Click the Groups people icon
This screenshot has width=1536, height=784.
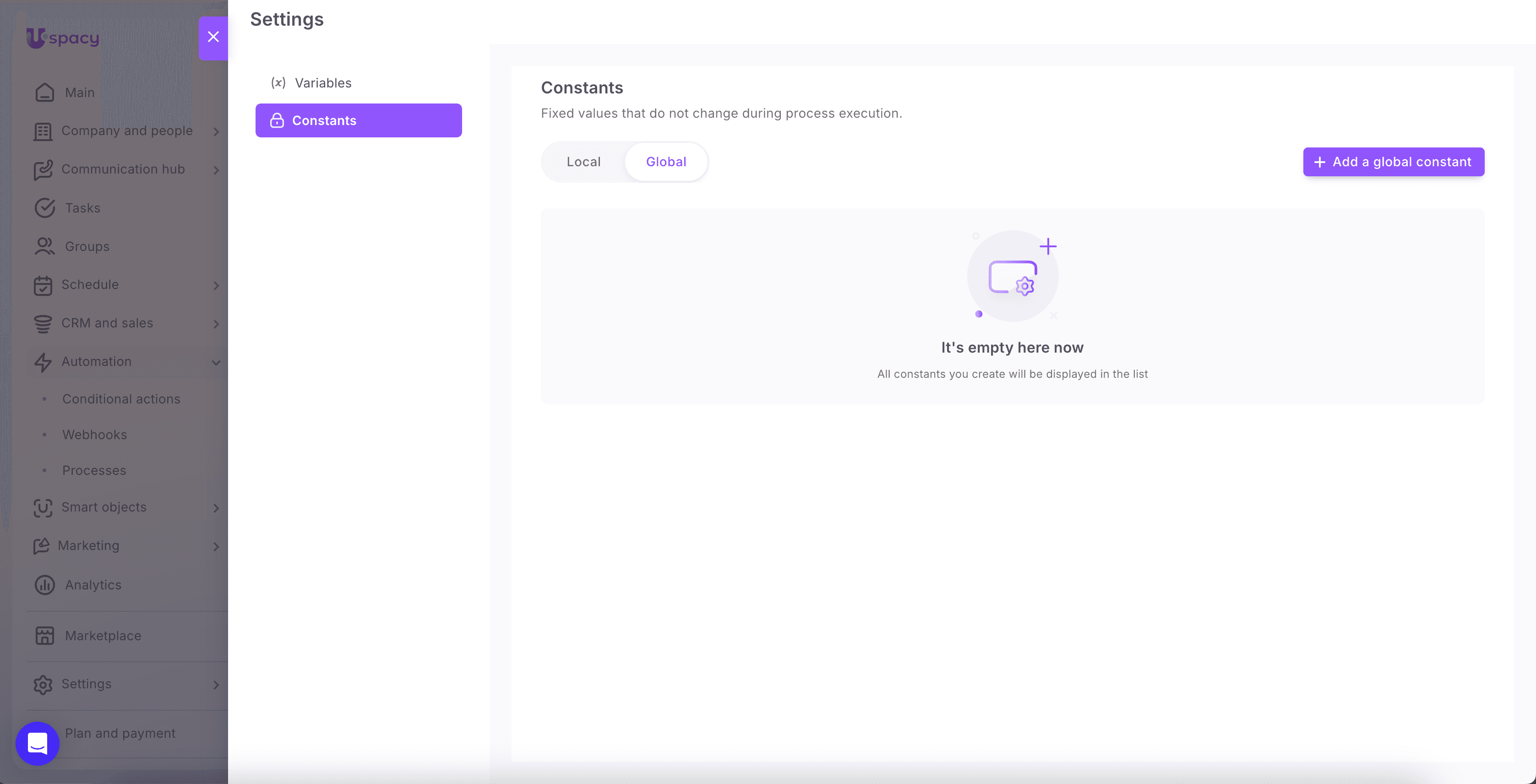[x=45, y=246]
